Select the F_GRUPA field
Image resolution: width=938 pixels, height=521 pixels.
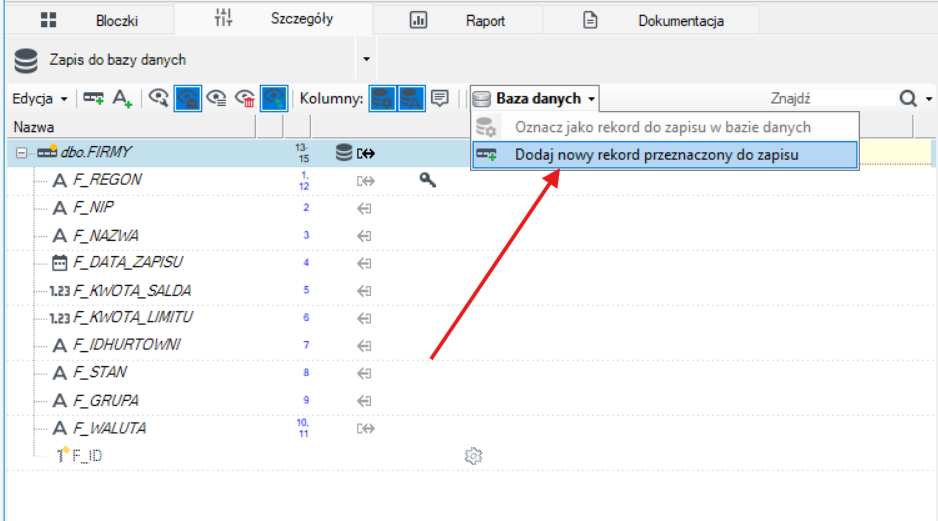[106, 400]
